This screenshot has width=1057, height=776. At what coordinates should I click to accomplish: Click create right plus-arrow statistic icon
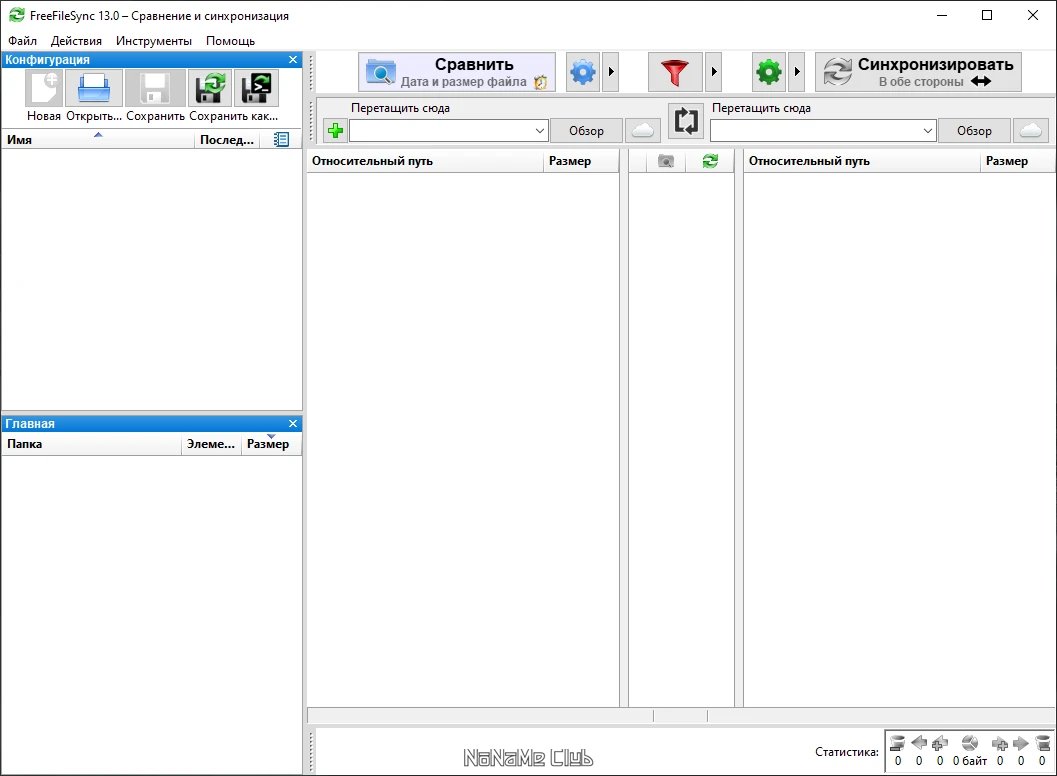pyautogui.click(x=1000, y=743)
